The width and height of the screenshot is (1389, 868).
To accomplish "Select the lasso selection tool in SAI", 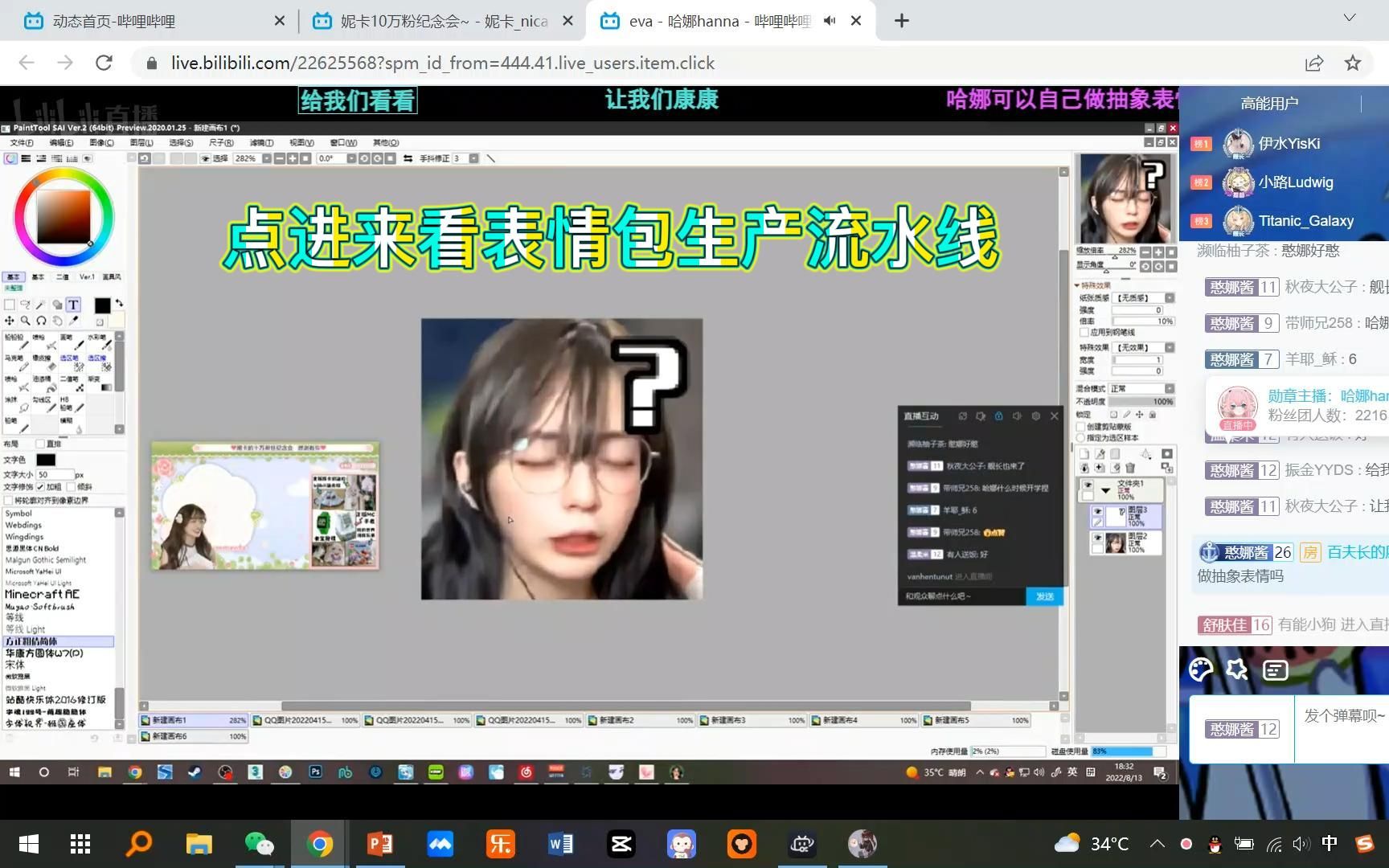I will tap(25, 305).
